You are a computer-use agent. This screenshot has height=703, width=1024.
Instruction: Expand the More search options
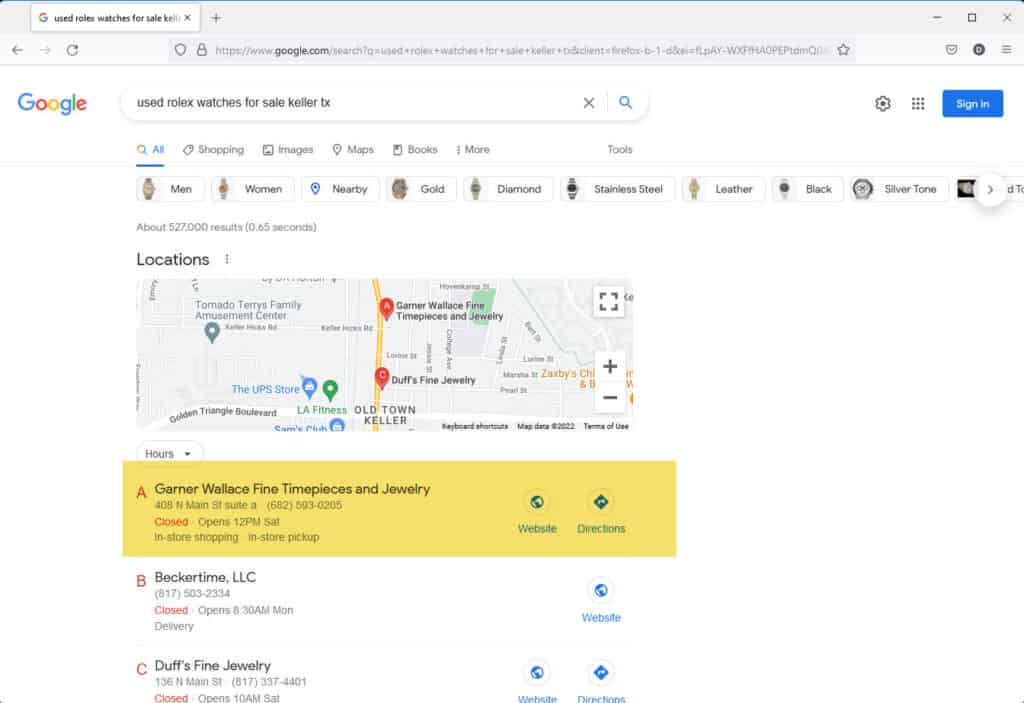(473, 150)
